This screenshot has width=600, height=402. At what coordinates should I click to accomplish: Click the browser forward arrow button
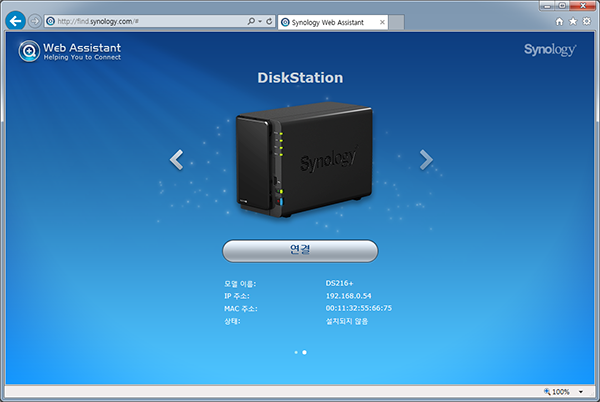35,21
